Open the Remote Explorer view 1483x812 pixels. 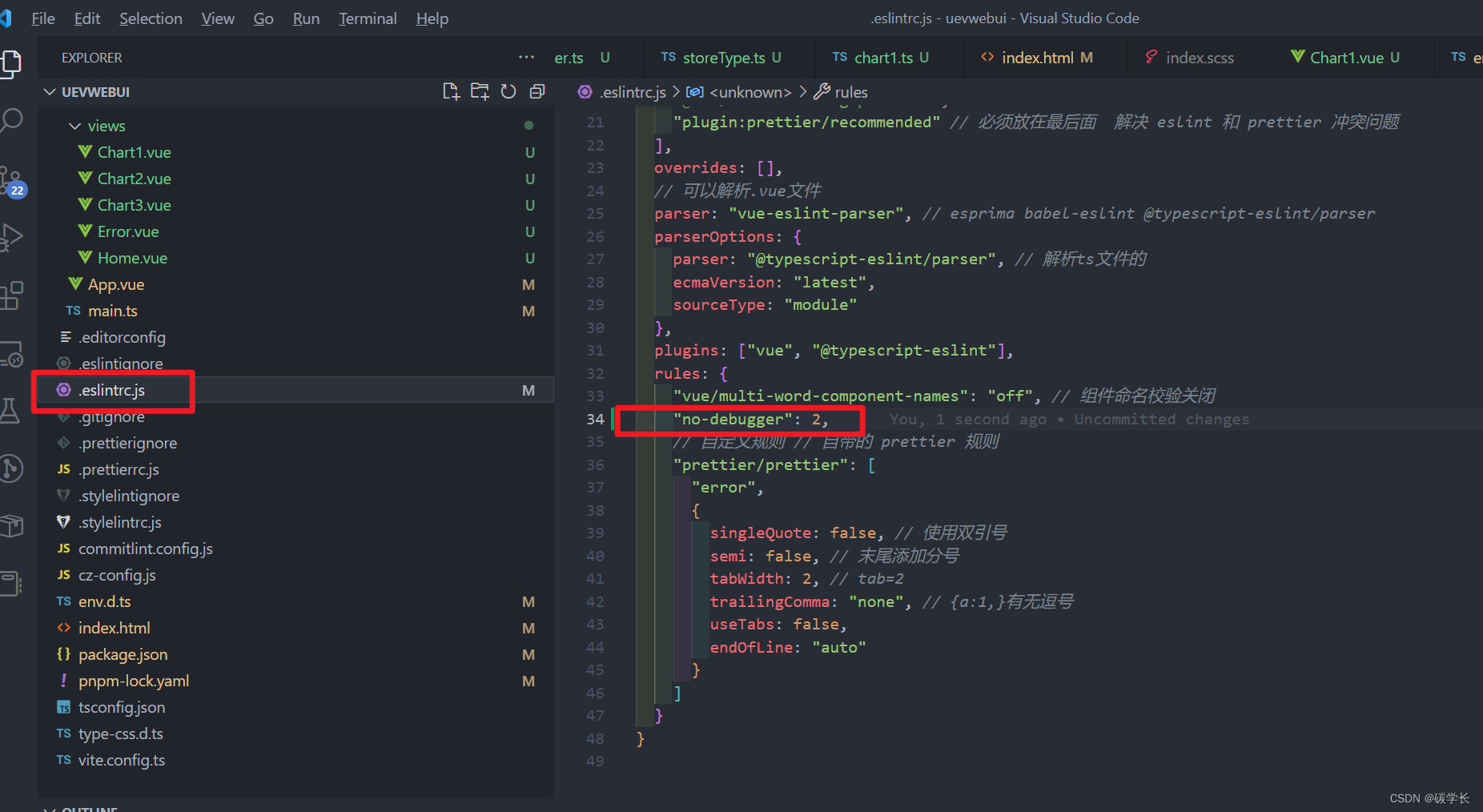(x=11, y=353)
